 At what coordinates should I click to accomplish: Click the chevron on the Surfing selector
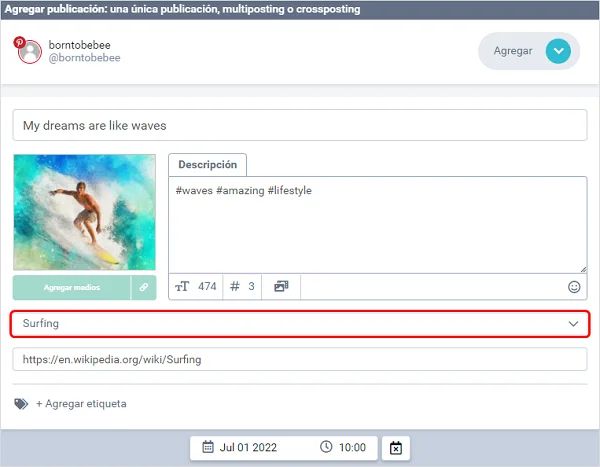click(573, 324)
